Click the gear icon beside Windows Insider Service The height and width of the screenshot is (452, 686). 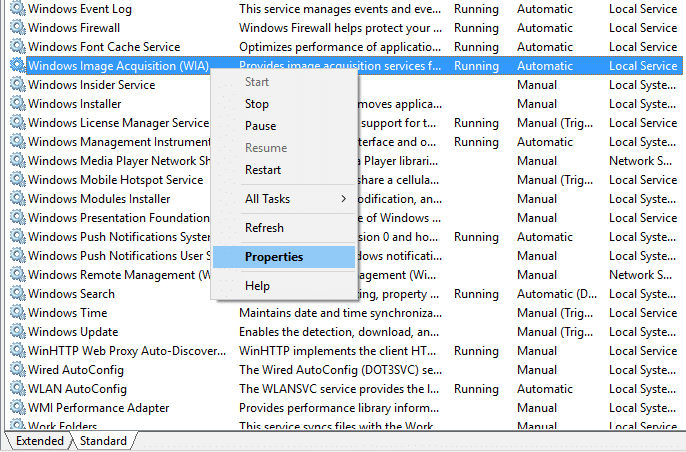tap(18, 84)
